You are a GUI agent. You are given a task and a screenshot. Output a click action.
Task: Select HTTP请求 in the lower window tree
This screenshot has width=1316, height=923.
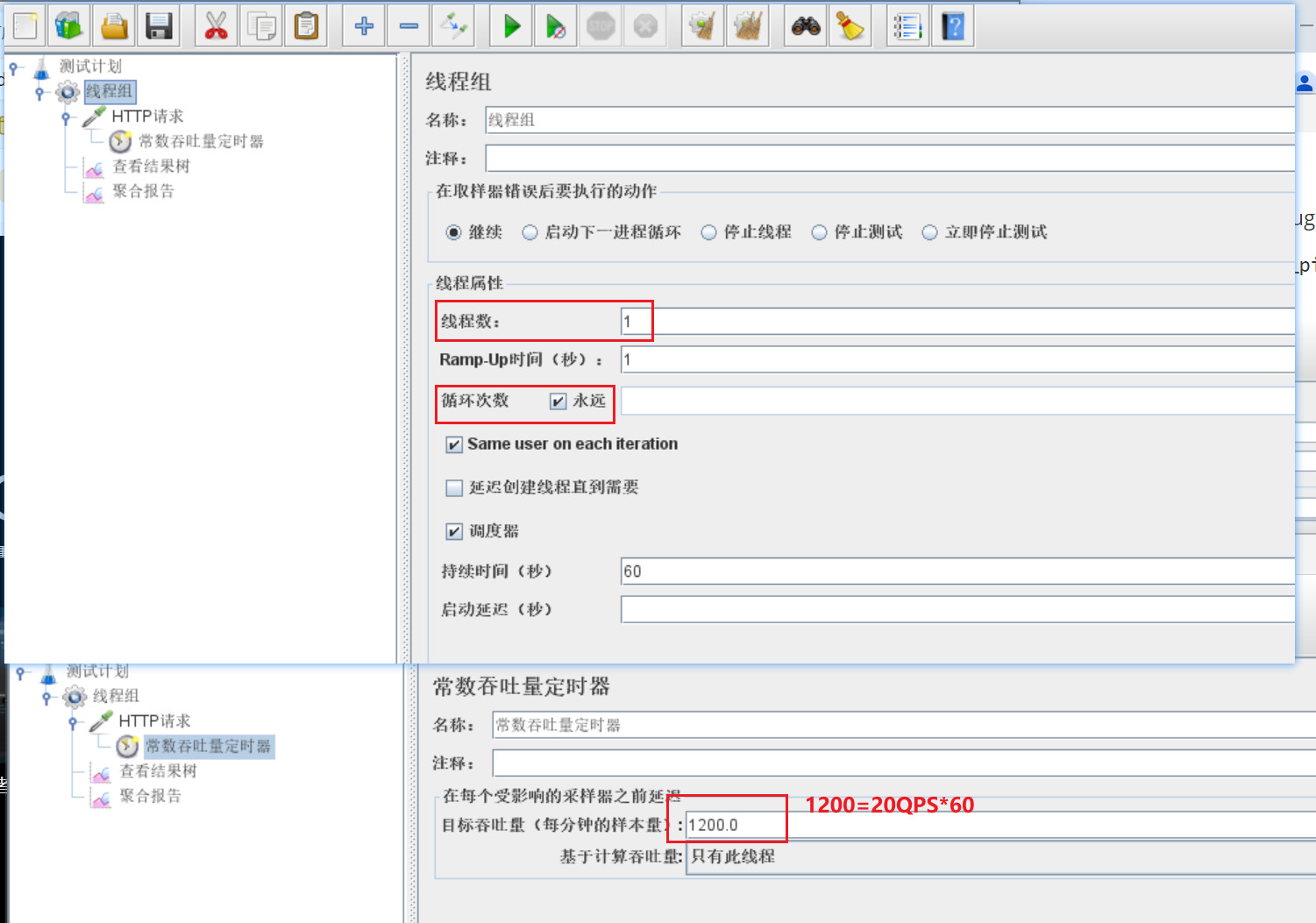pos(154,721)
